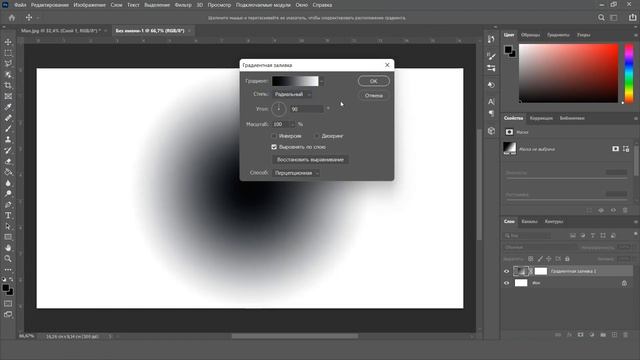Open the Filter menu in menu bar
640x360 pixels.
coord(183,5)
